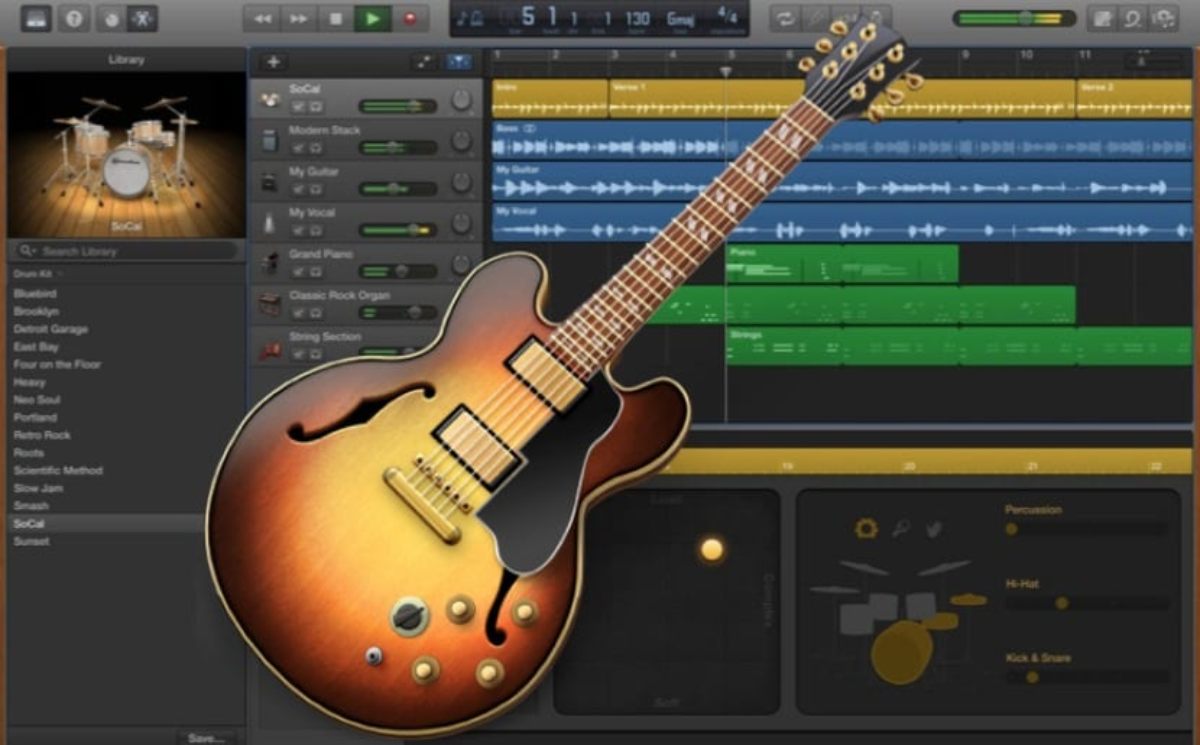This screenshot has width=1200, height=745.
Task: Mute the Classic Rock Organ track
Action: [298, 312]
